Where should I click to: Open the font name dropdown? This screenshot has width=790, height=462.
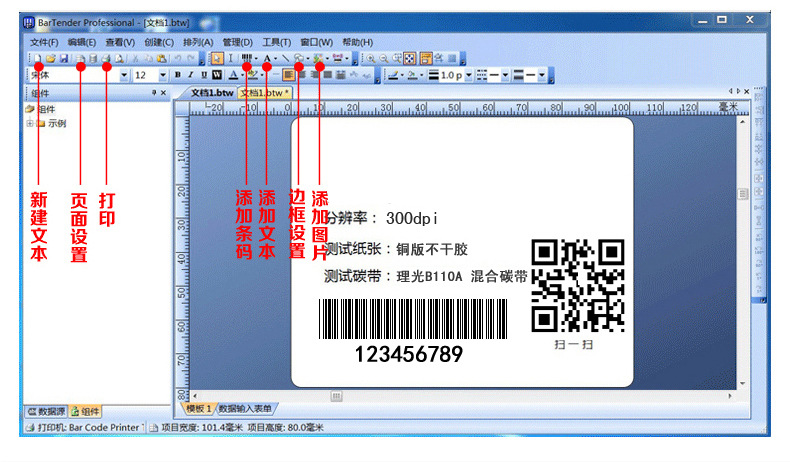tap(124, 76)
